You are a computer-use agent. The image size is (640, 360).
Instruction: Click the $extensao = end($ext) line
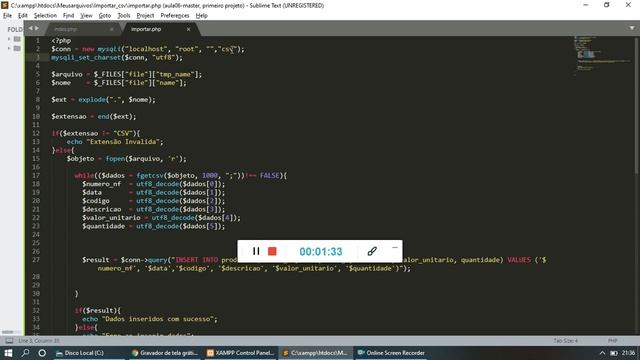[x=94, y=116]
